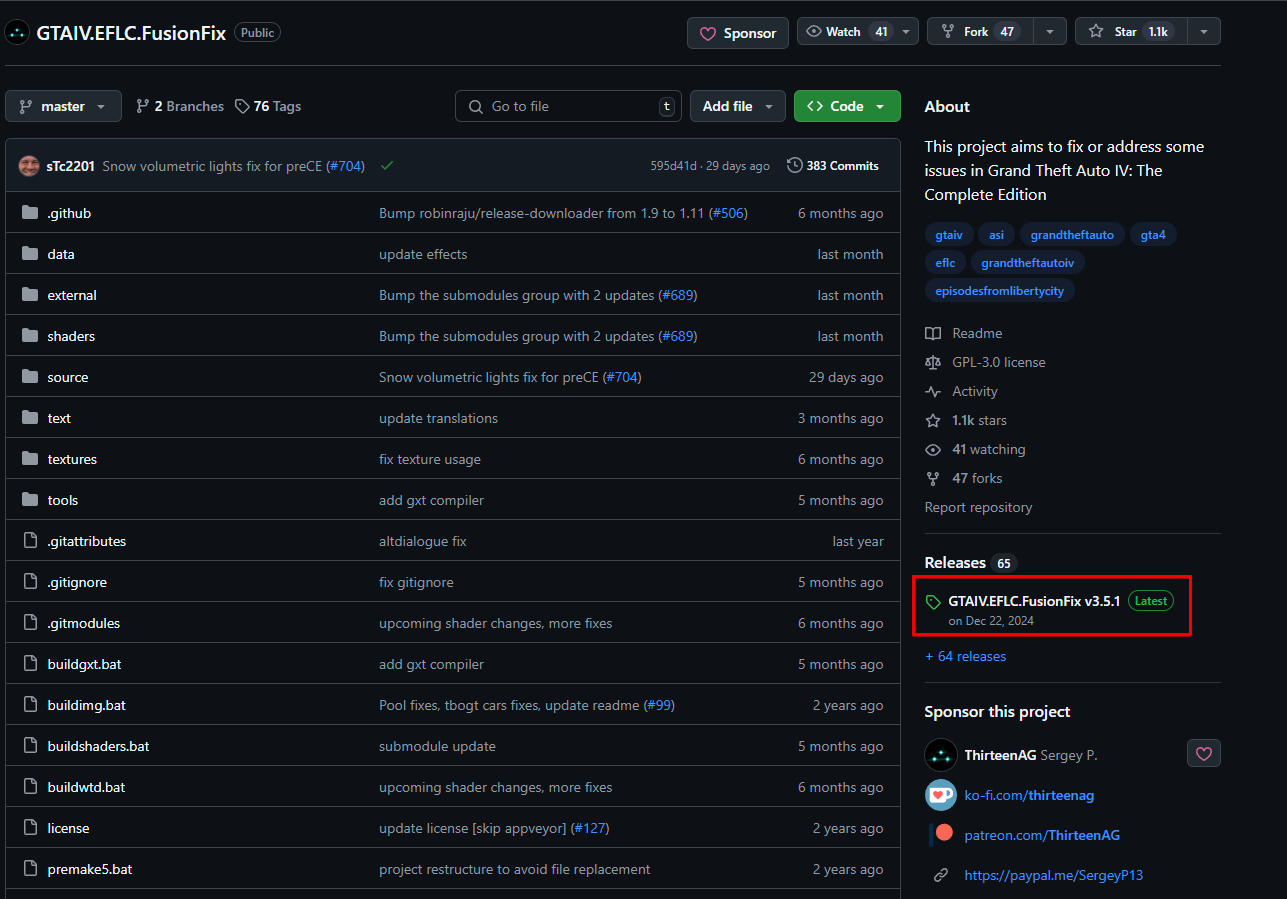Click the star icon beside 1.1k stars
This screenshot has width=1287, height=899.
pos(933,420)
